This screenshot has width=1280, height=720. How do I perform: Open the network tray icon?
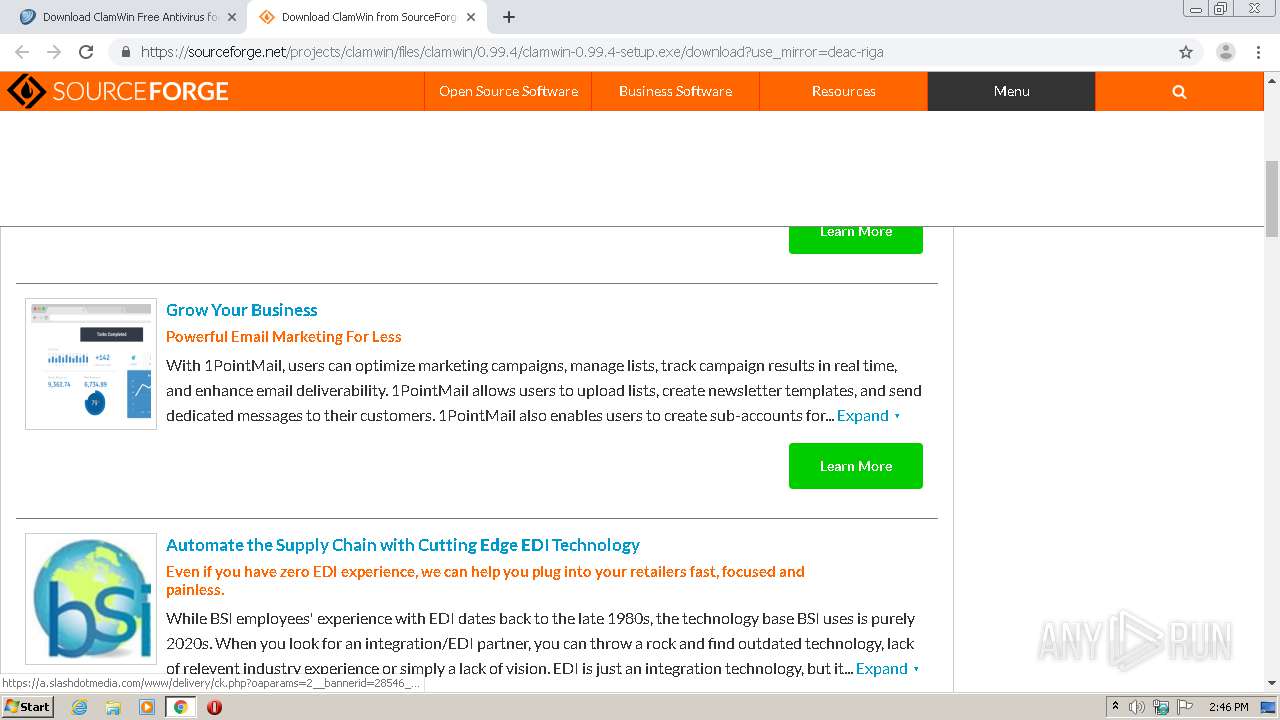pos(1161,707)
